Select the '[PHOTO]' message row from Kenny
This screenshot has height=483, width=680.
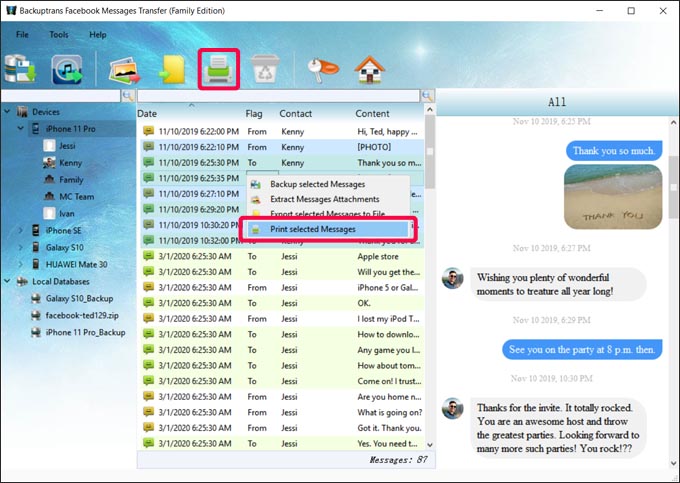pyautogui.click(x=282, y=147)
